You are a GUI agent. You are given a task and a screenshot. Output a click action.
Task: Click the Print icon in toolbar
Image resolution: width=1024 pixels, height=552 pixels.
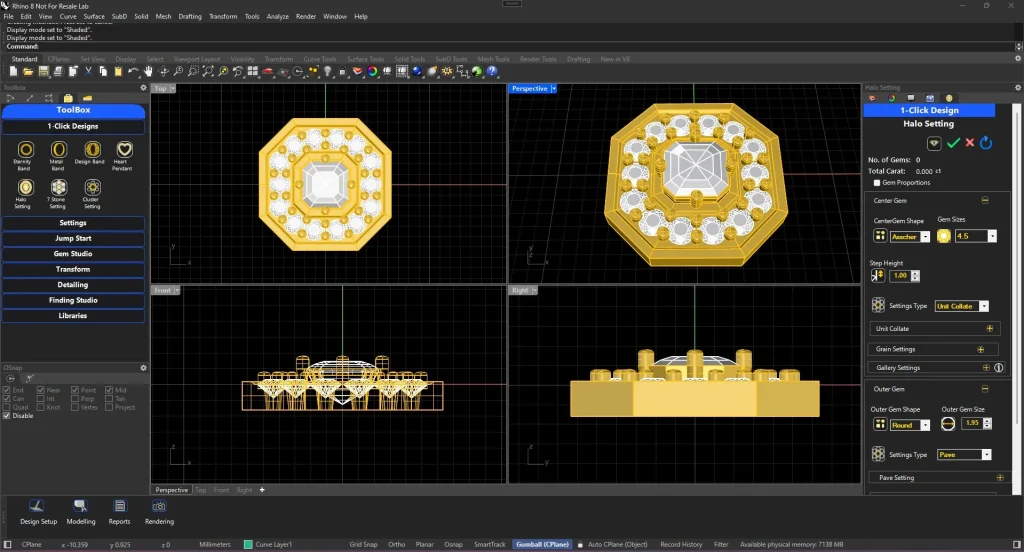tap(58, 71)
